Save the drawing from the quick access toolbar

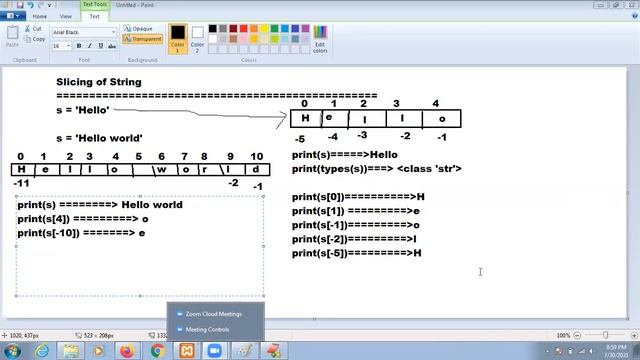click(20, 5)
